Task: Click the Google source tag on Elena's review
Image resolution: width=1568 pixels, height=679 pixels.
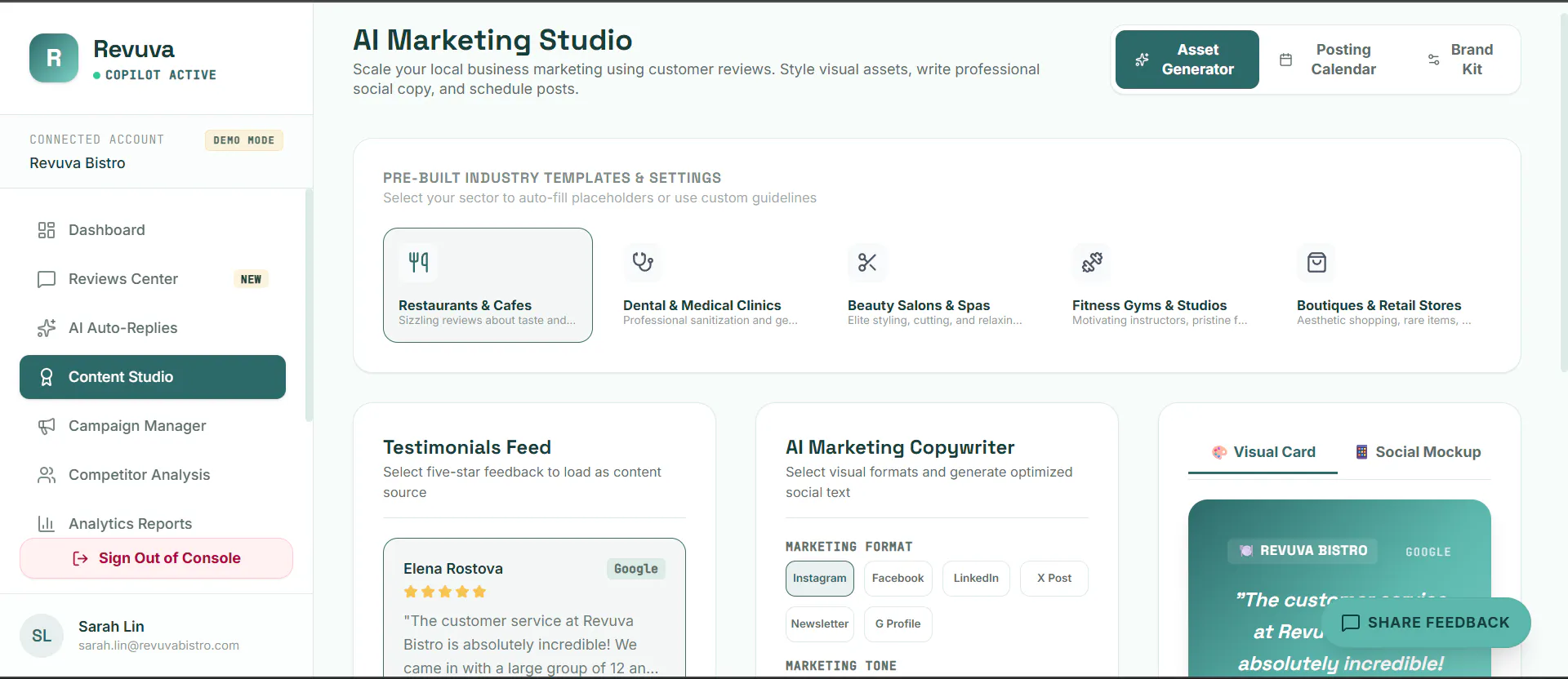Action: 636,569
